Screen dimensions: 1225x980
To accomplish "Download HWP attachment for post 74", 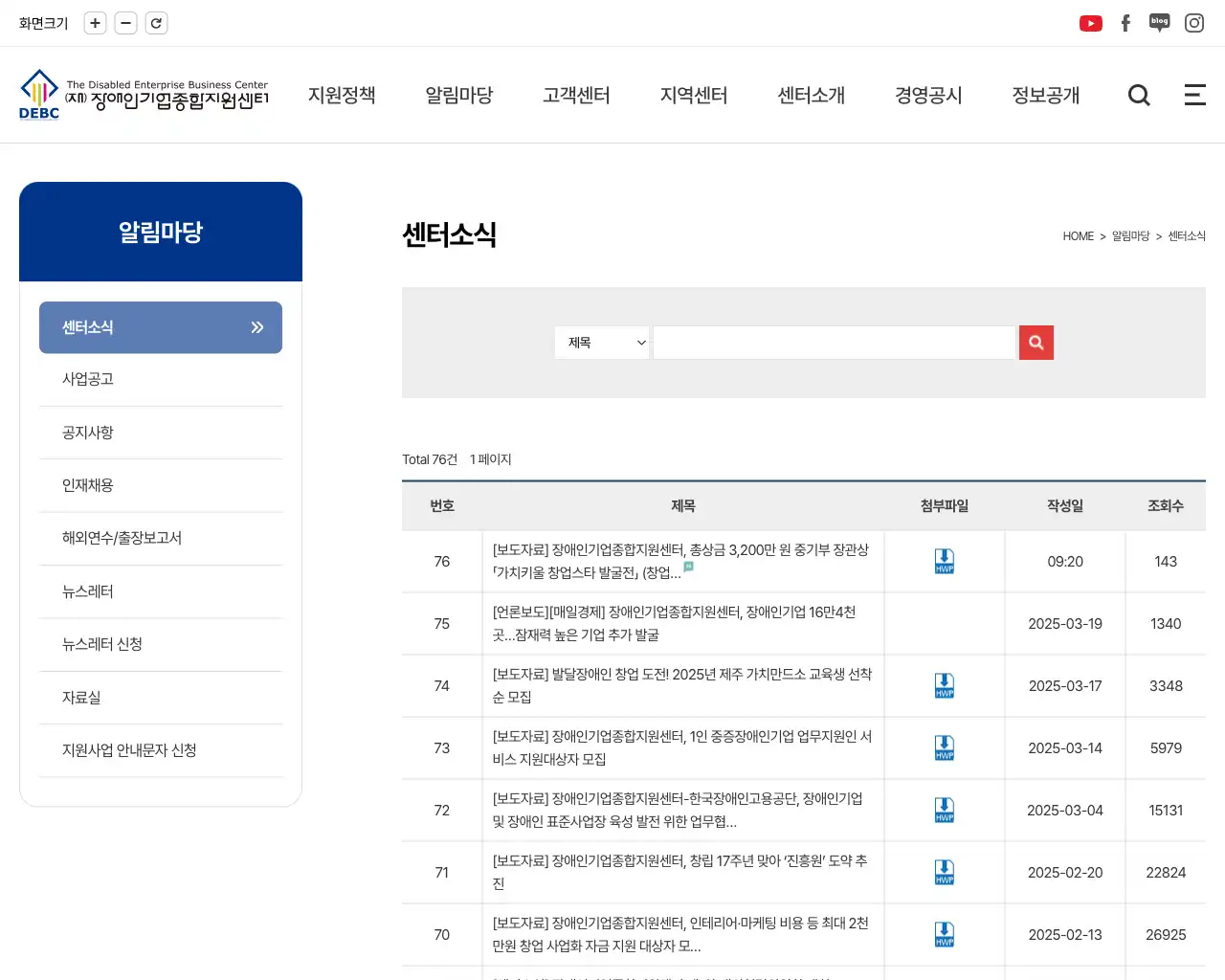I will tap(945, 686).
